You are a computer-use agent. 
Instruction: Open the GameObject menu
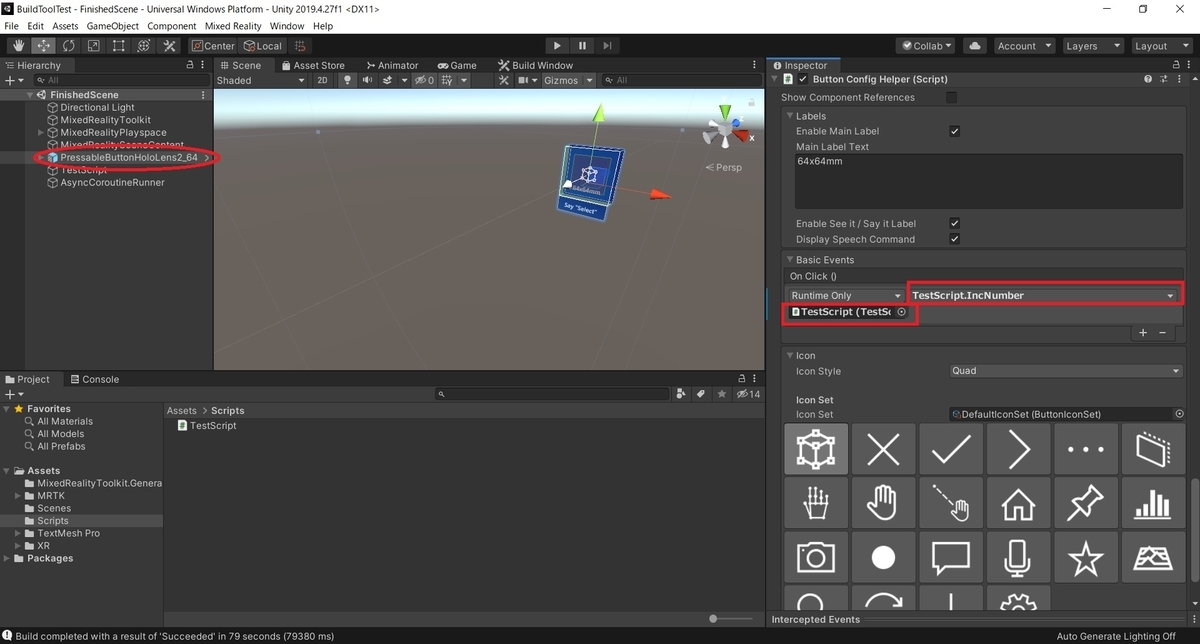pyautogui.click(x=112, y=25)
